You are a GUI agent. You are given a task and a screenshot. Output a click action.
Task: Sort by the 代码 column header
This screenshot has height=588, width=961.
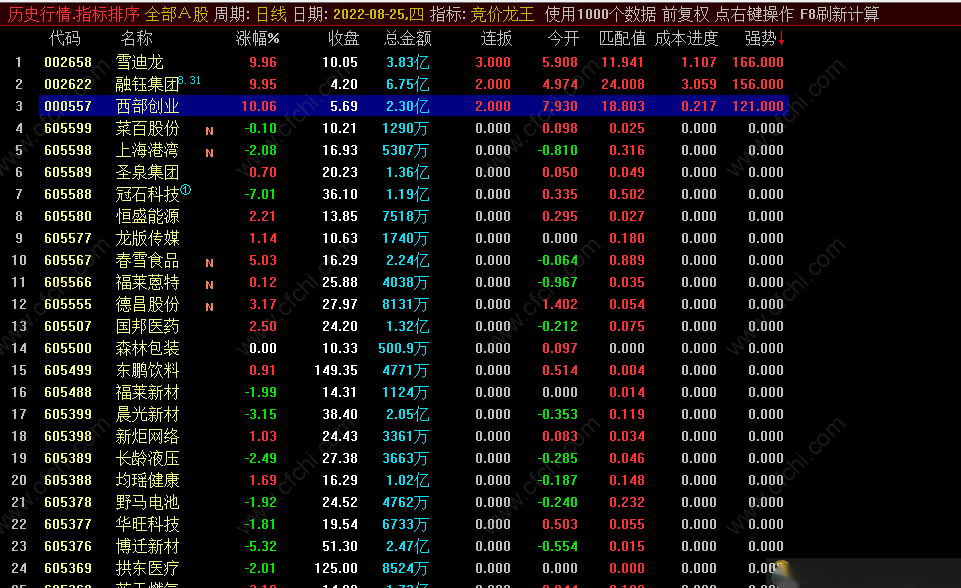[64, 39]
